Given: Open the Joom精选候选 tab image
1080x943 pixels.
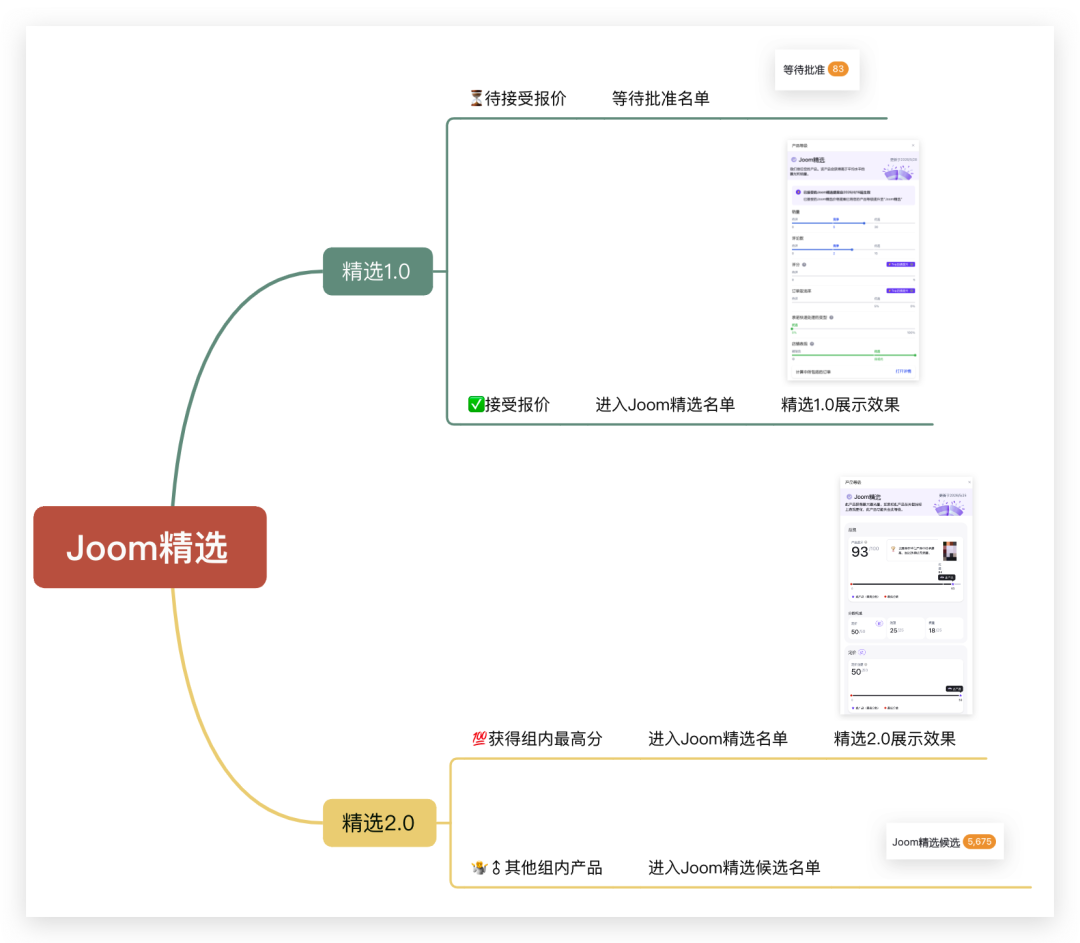Looking at the screenshot, I should 944,842.
